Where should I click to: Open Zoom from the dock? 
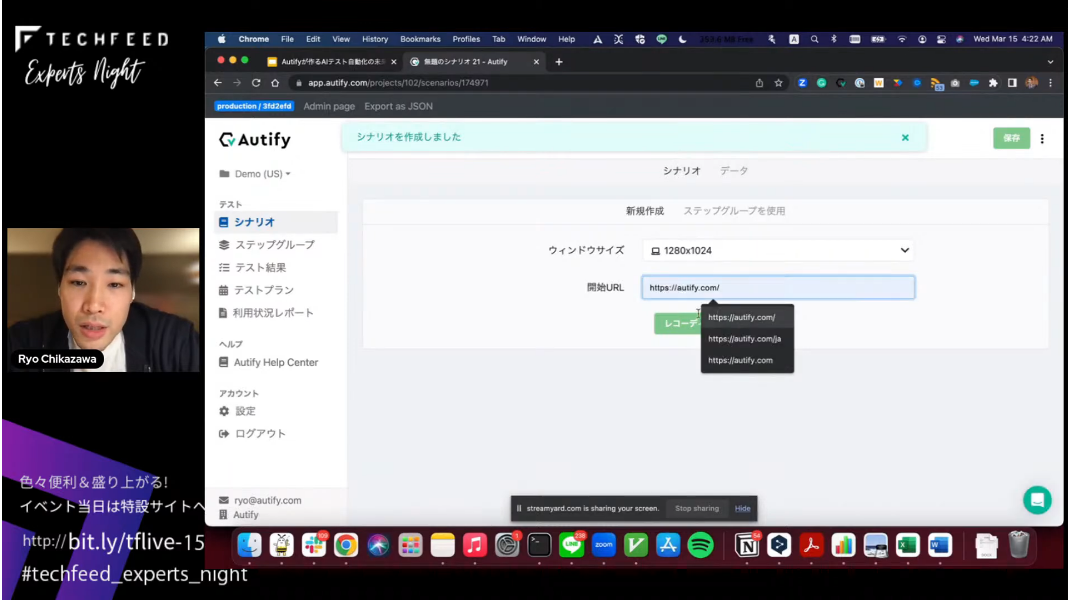click(603, 545)
